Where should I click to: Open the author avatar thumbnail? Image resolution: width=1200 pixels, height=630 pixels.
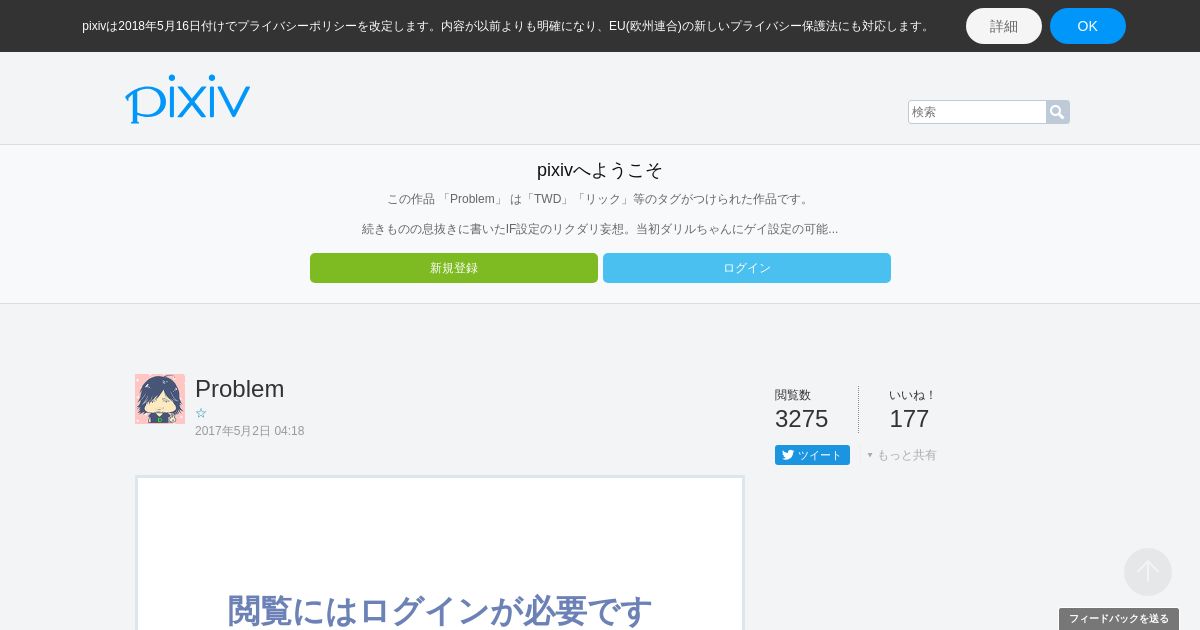160,399
